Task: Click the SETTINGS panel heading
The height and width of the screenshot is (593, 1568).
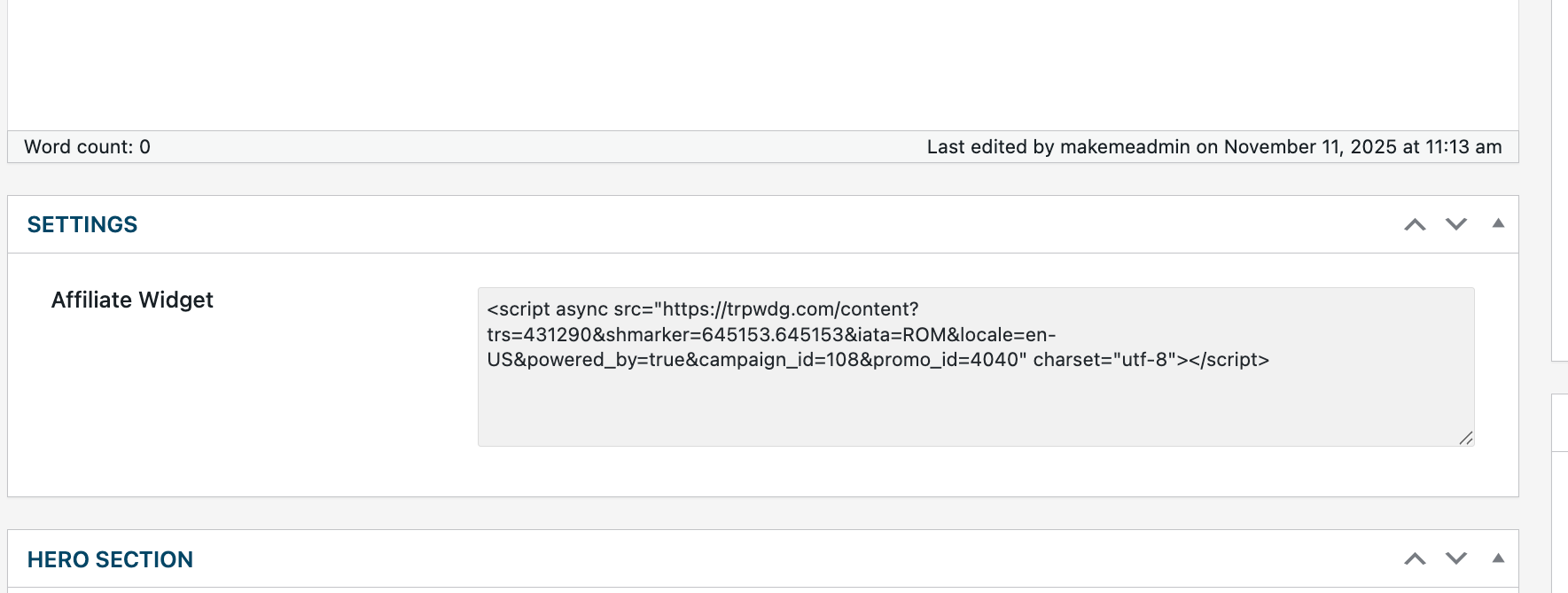Action: (82, 225)
